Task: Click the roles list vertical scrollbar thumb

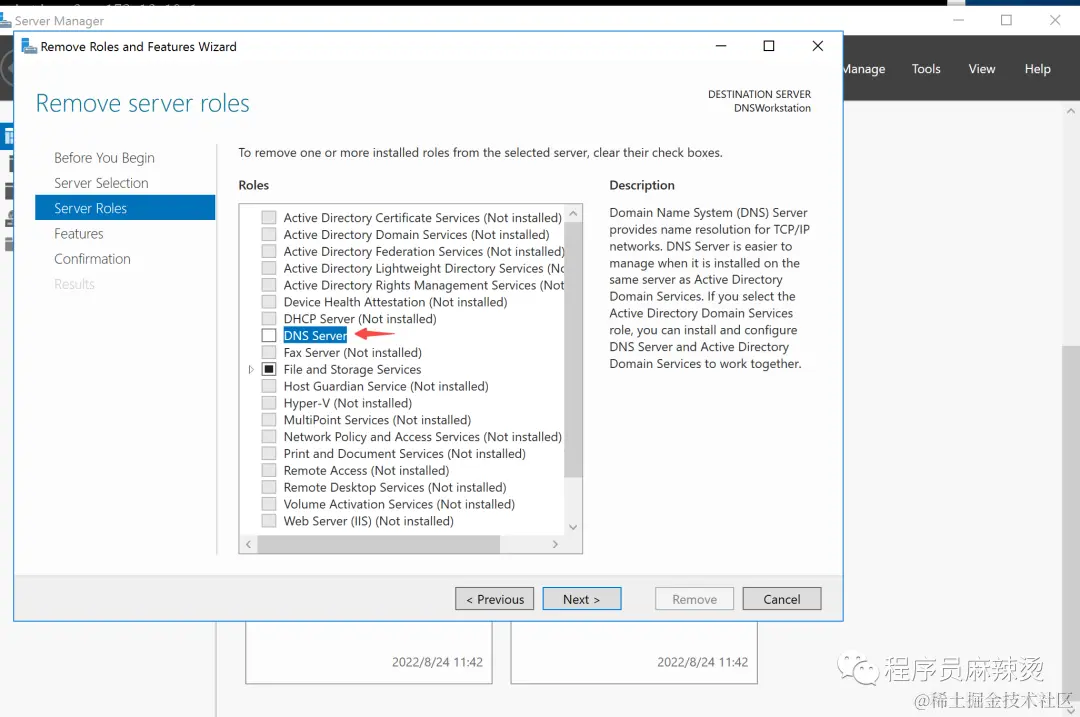Action: click(x=573, y=350)
